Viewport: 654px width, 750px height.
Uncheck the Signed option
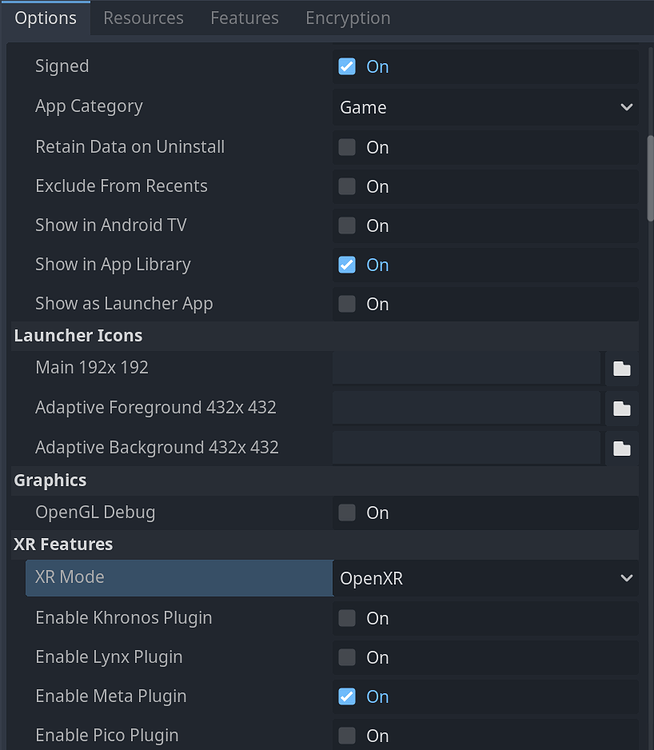pyautogui.click(x=347, y=66)
